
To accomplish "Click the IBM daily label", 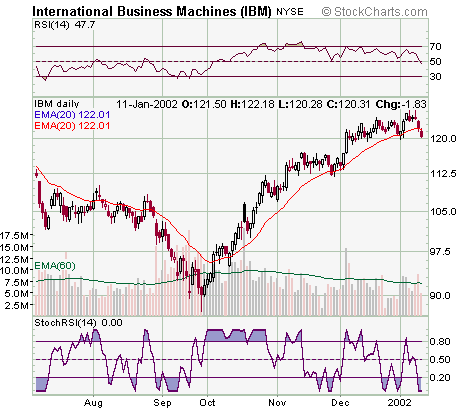I will point(57,104).
